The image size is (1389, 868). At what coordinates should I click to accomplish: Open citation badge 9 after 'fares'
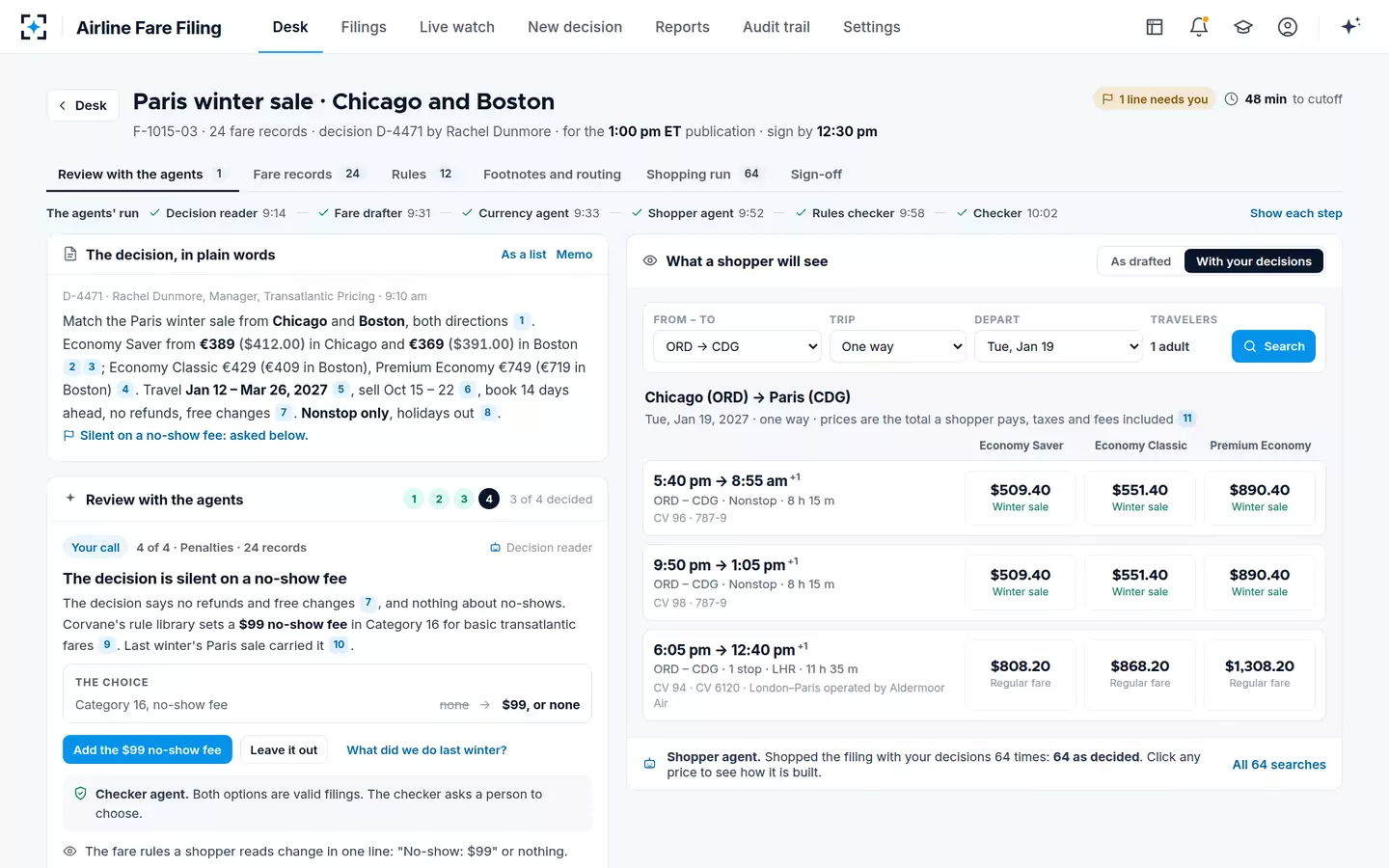(x=107, y=645)
